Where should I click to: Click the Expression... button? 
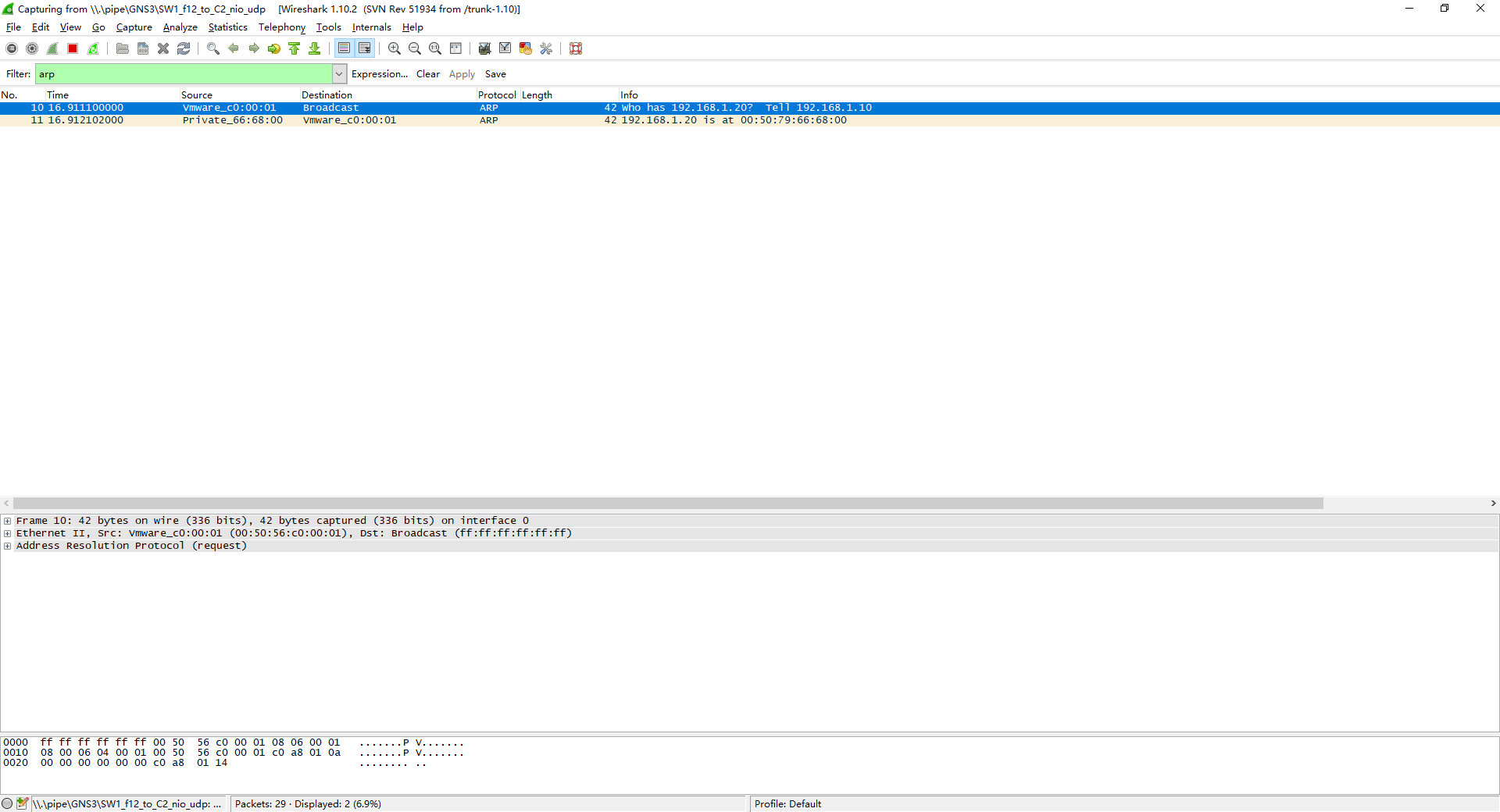[380, 74]
